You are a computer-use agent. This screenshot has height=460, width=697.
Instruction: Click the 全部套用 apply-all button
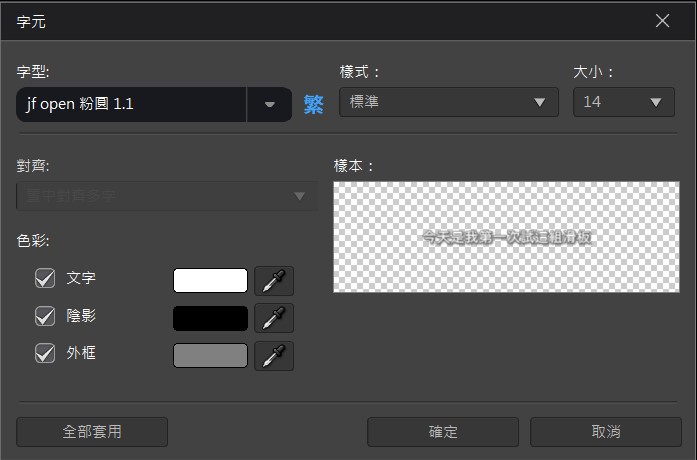pyautogui.click(x=92, y=432)
